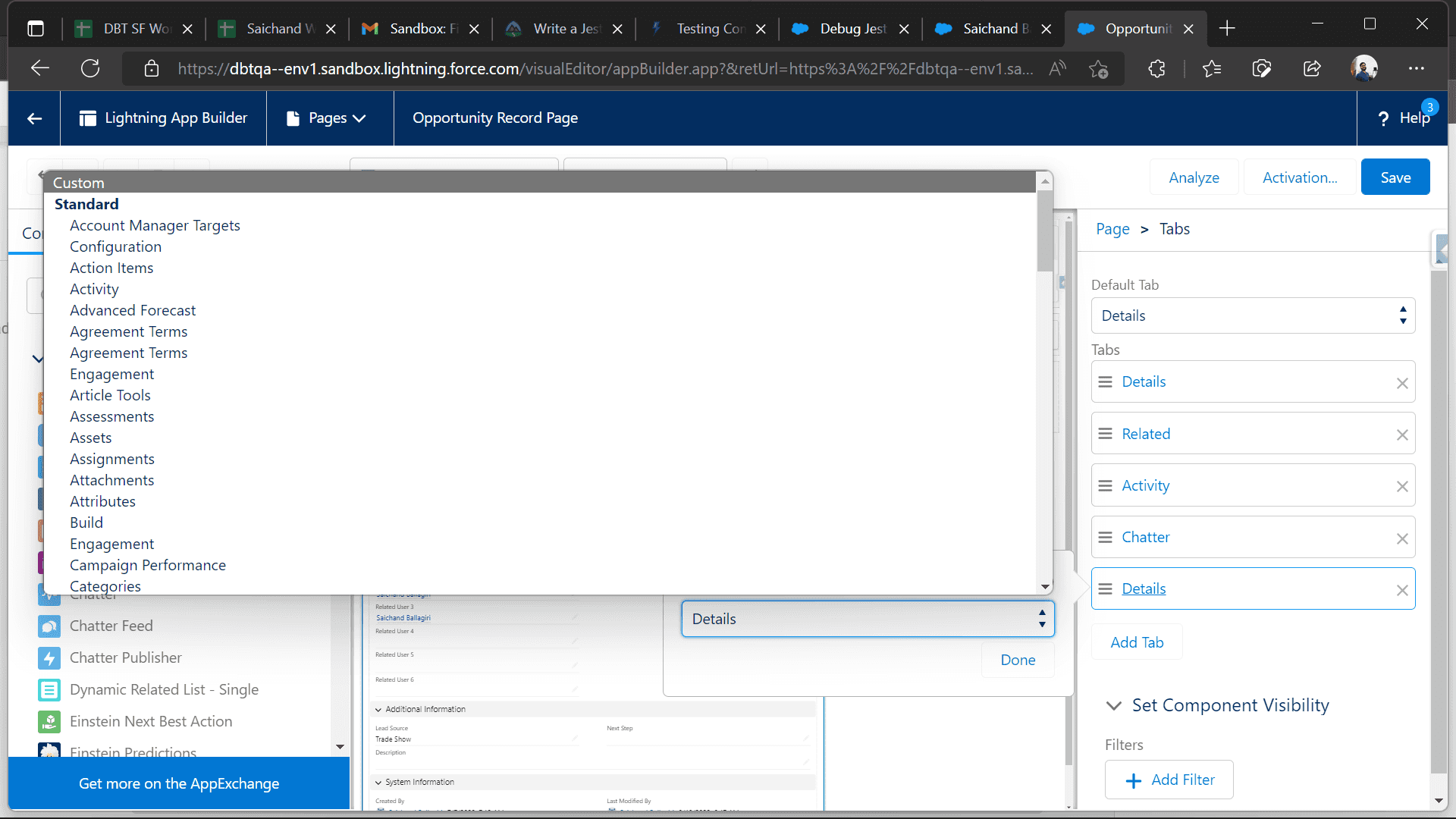The image size is (1456, 819).
Task: Reload the current browser page
Action: point(90,68)
